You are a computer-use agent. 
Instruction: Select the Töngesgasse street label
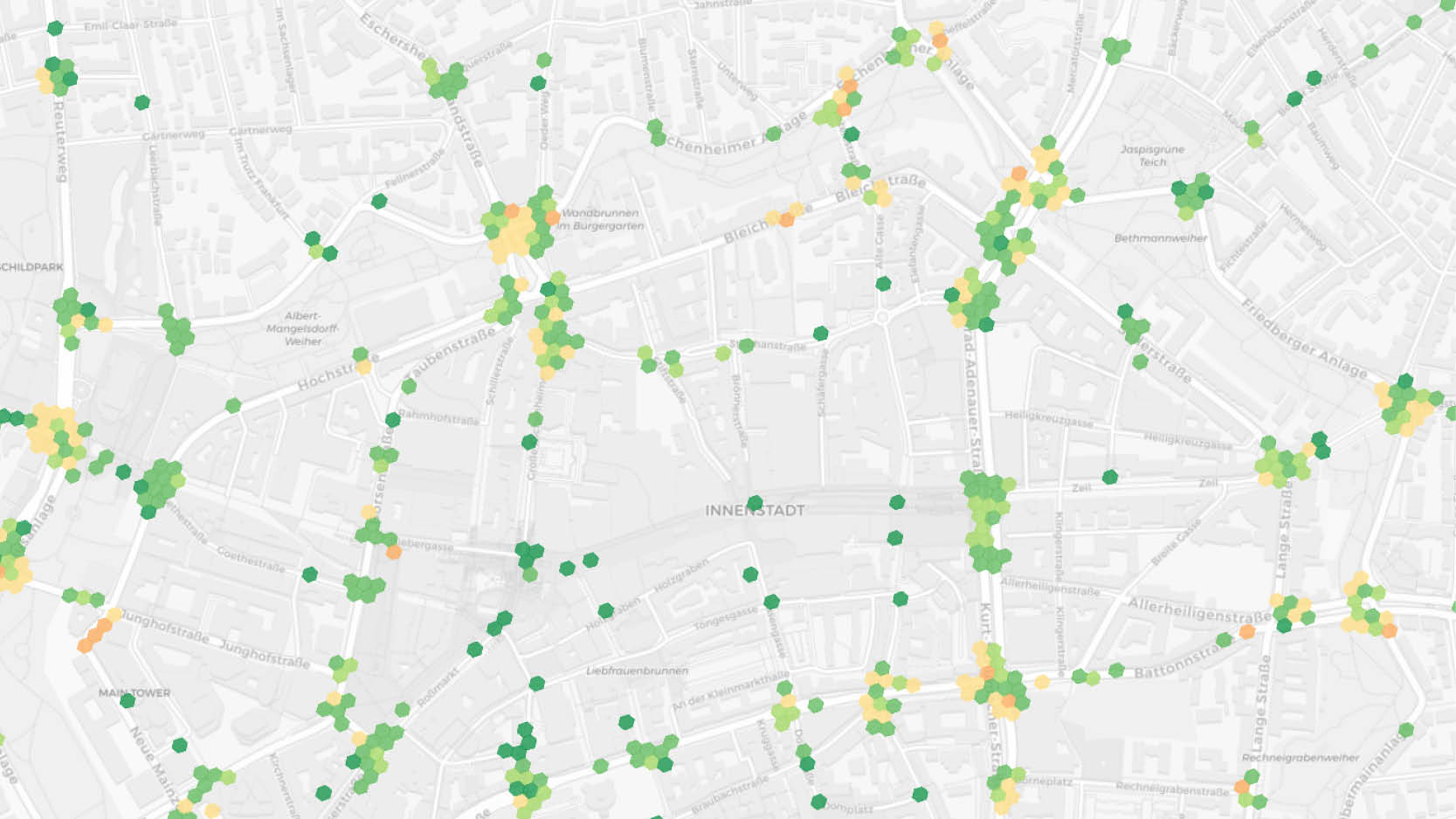click(725, 619)
